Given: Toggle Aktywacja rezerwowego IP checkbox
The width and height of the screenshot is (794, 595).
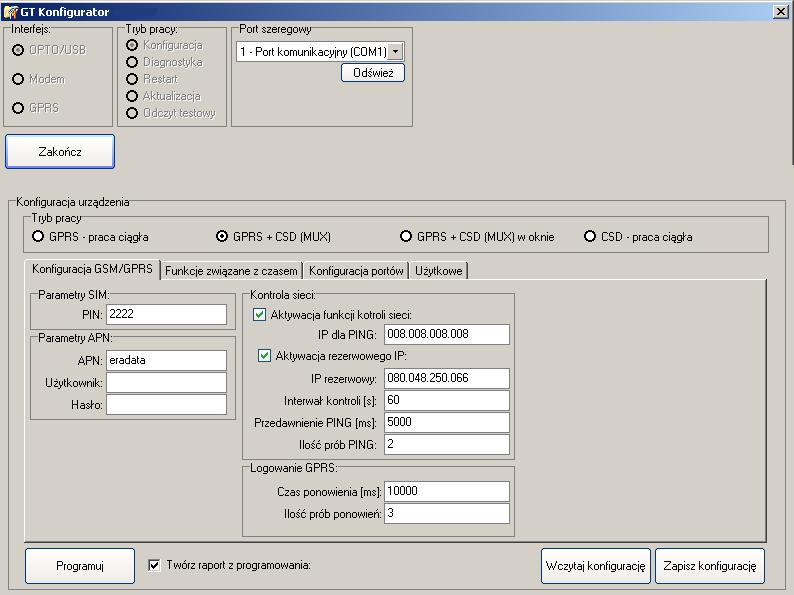Looking at the screenshot, I should pyautogui.click(x=264, y=356).
